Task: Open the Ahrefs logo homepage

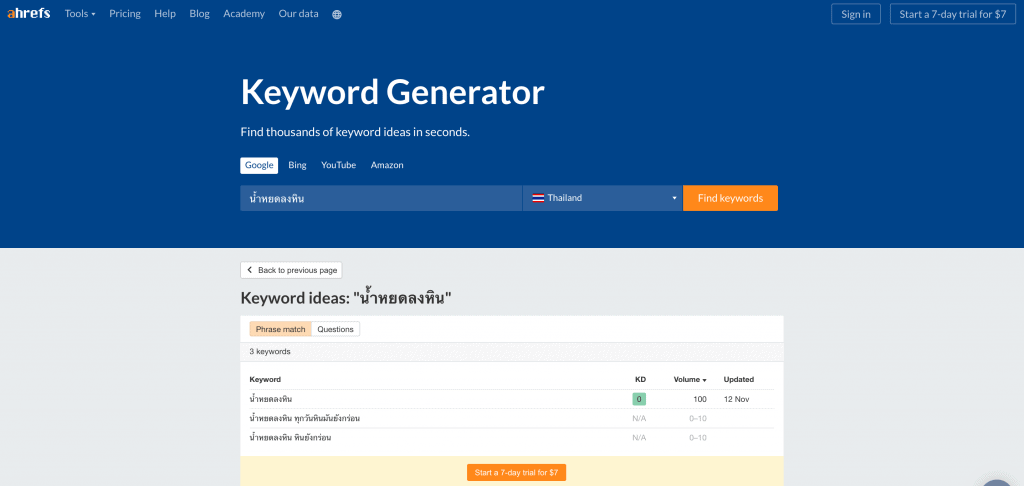Action: pyautogui.click(x=29, y=14)
